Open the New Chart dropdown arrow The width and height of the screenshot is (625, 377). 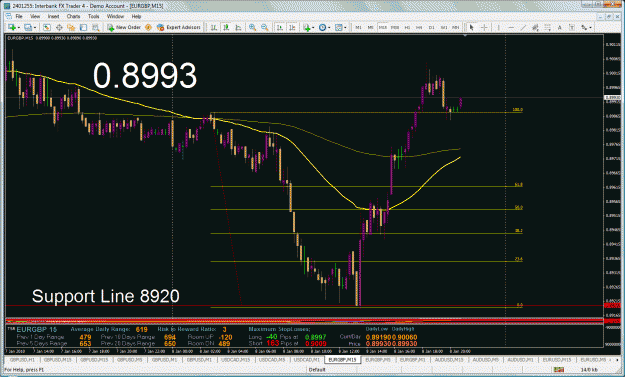18,27
